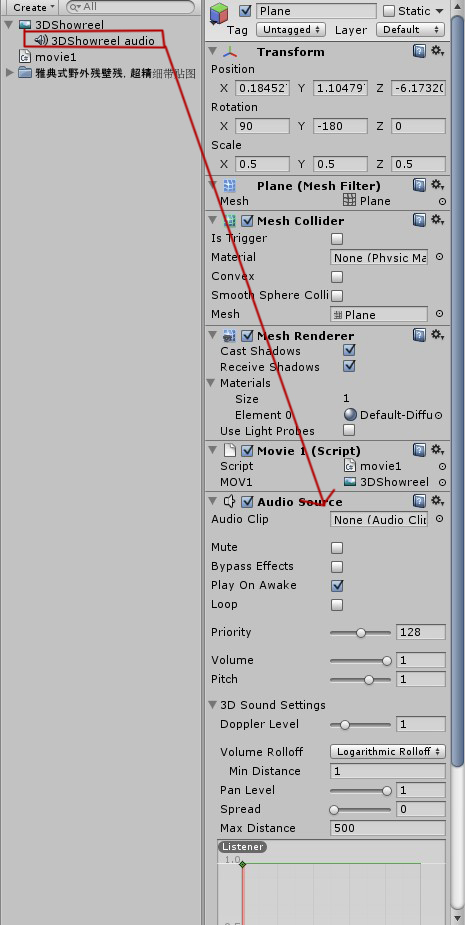Image resolution: width=465 pixels, height=925 pixels.
Task: Enable the Is Trigger checkbox
Action: [x=337, y=239]
